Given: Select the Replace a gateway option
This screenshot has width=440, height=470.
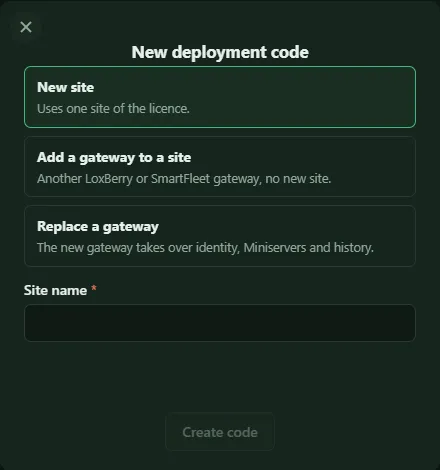Looking at the screenshot, I should [x=220, y=236].
